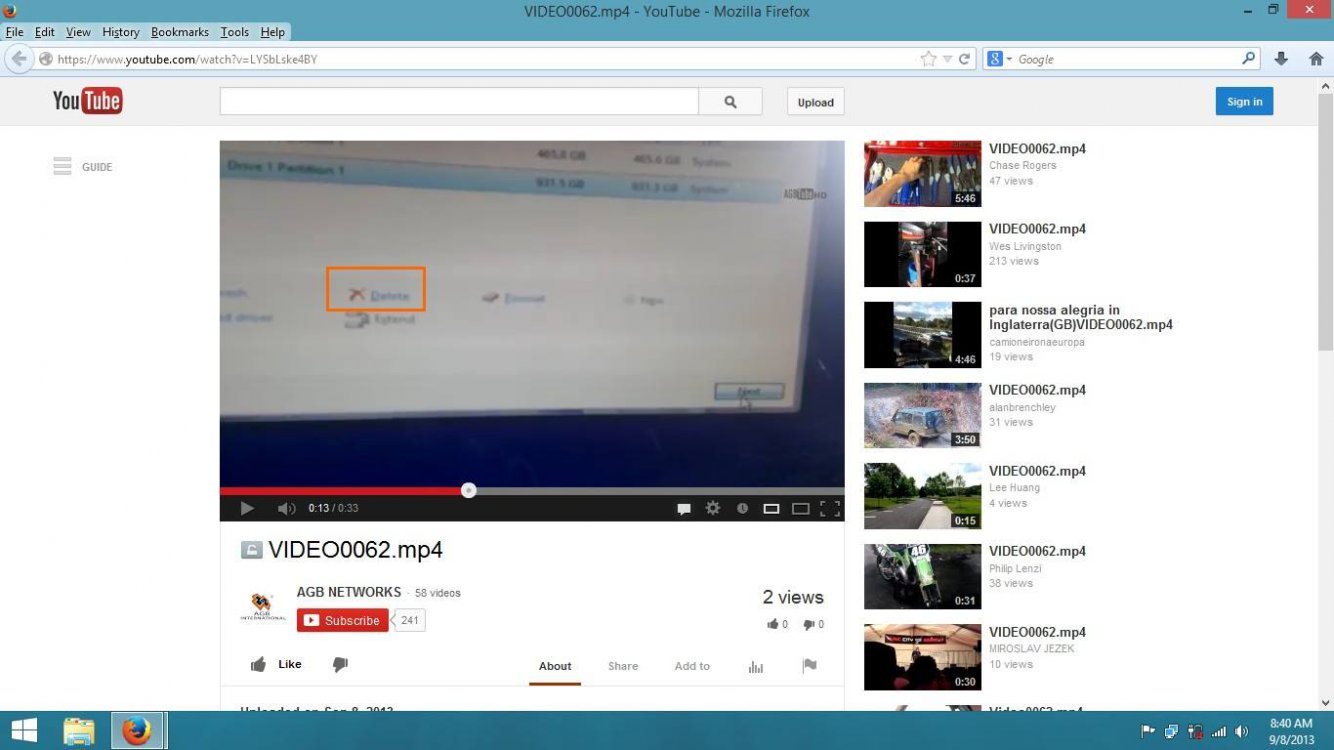Bookmark this page with the star icon
The width and height of the screenshot is (1334, 750).
pos(928,59)
